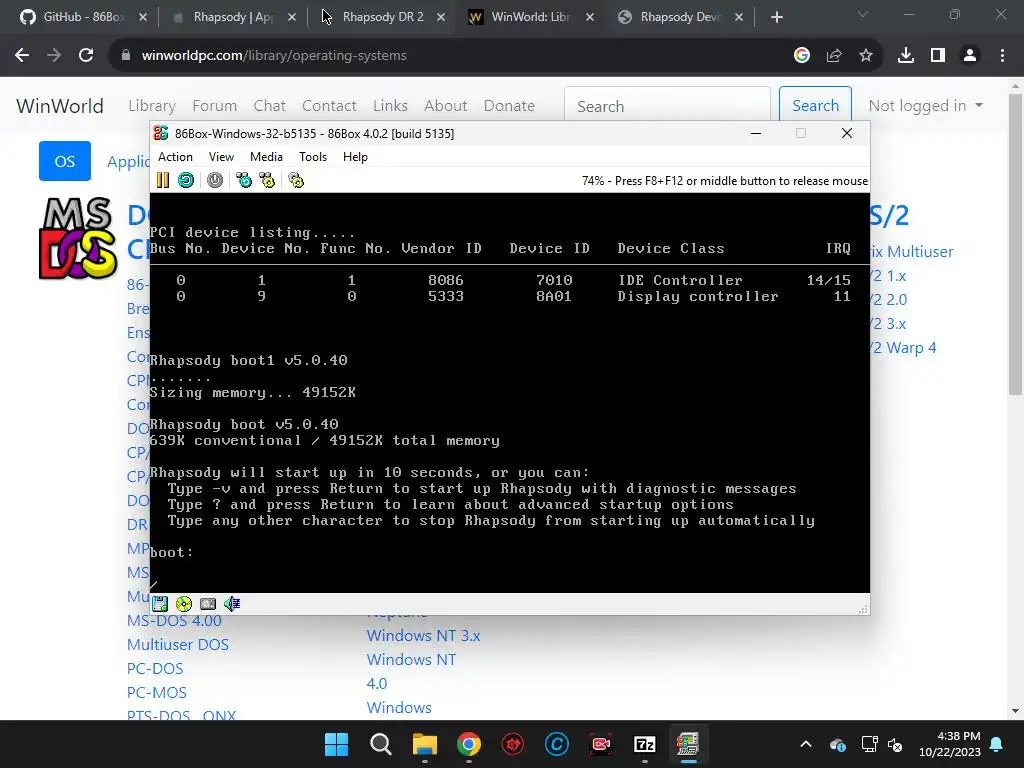Reload the WinWorld page
Image resolution: width=1024 pixels, height=768 pixels.
86,56
